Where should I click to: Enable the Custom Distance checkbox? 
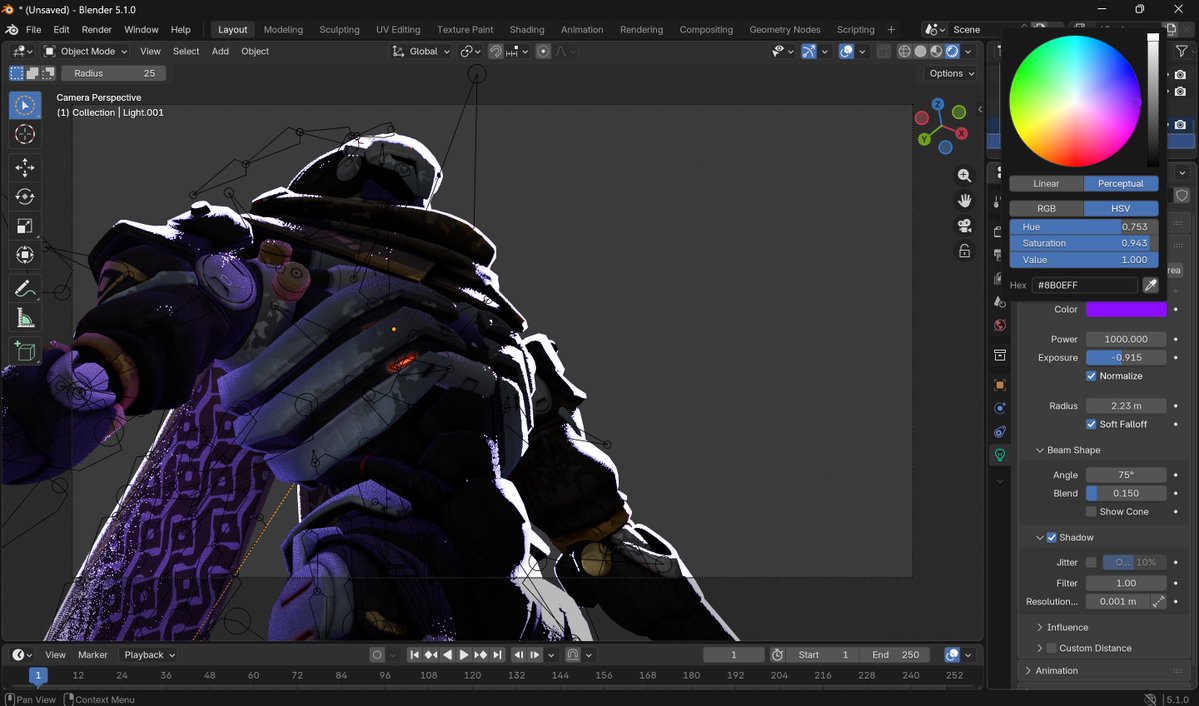click(x=1051, y=648)
